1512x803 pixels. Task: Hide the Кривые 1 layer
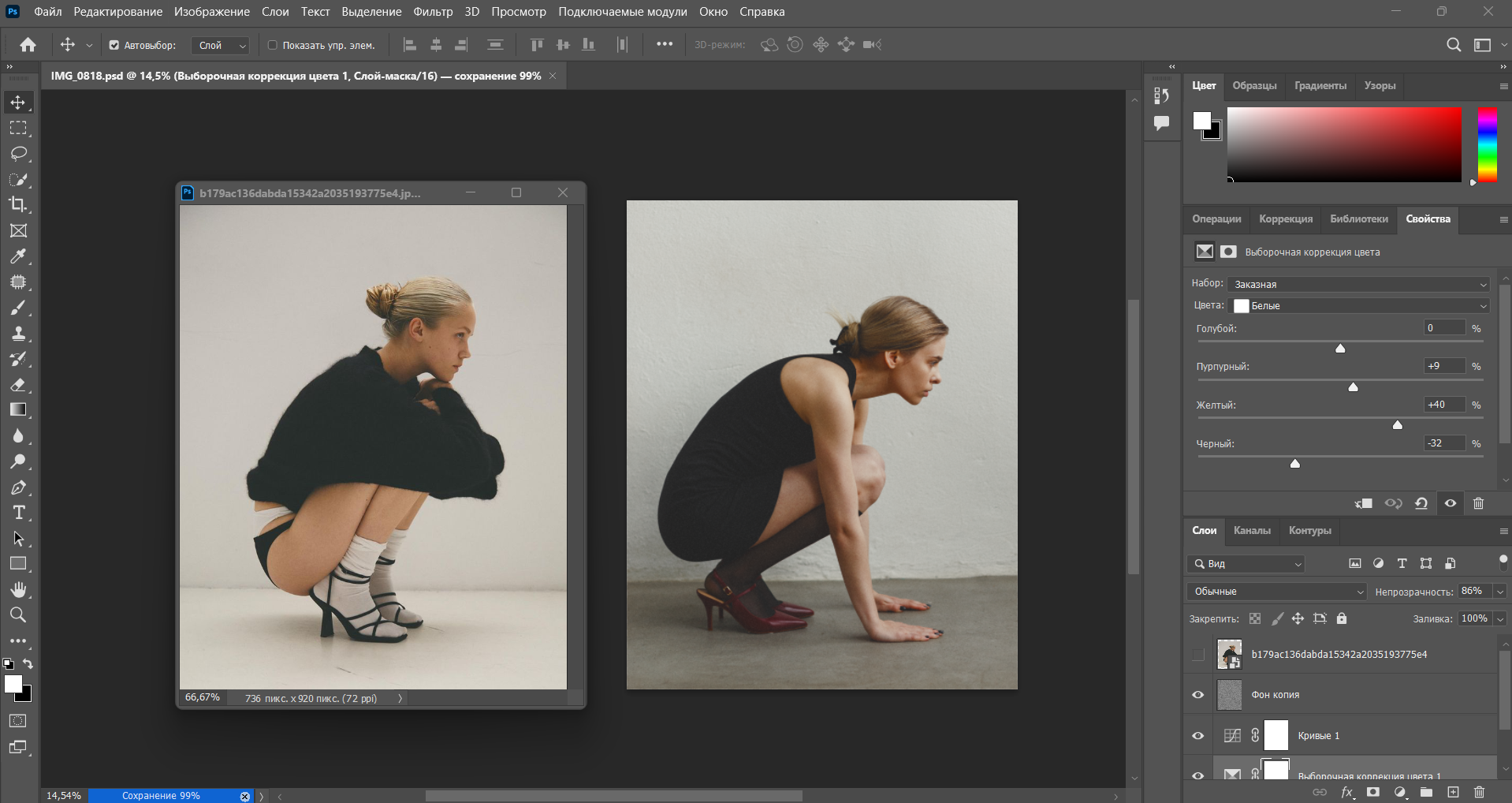1198,736
